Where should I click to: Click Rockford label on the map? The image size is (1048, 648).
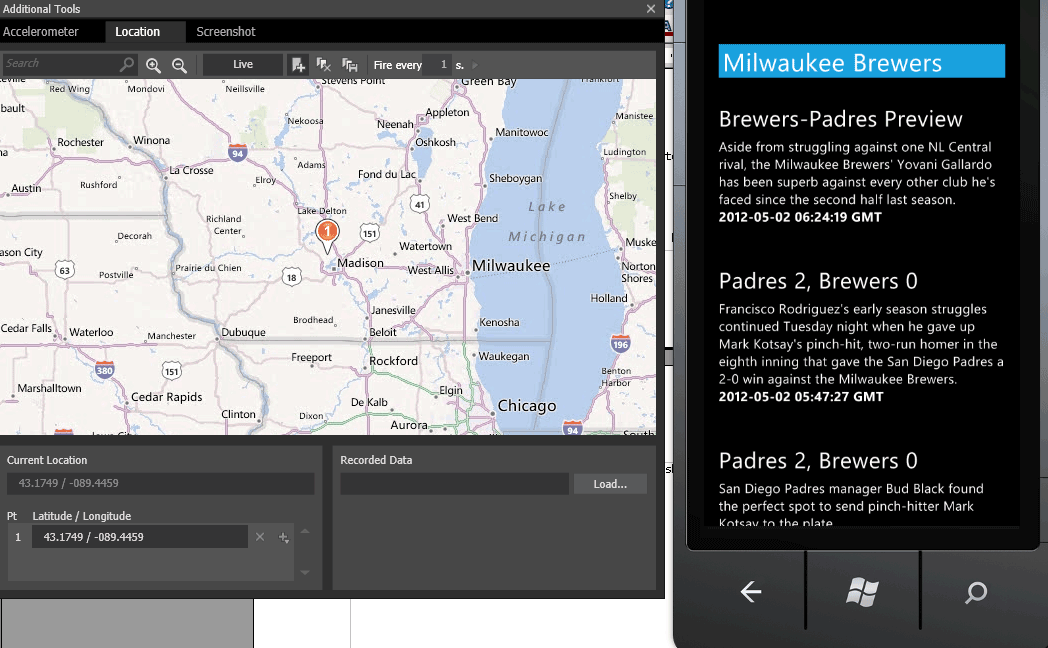394,361
